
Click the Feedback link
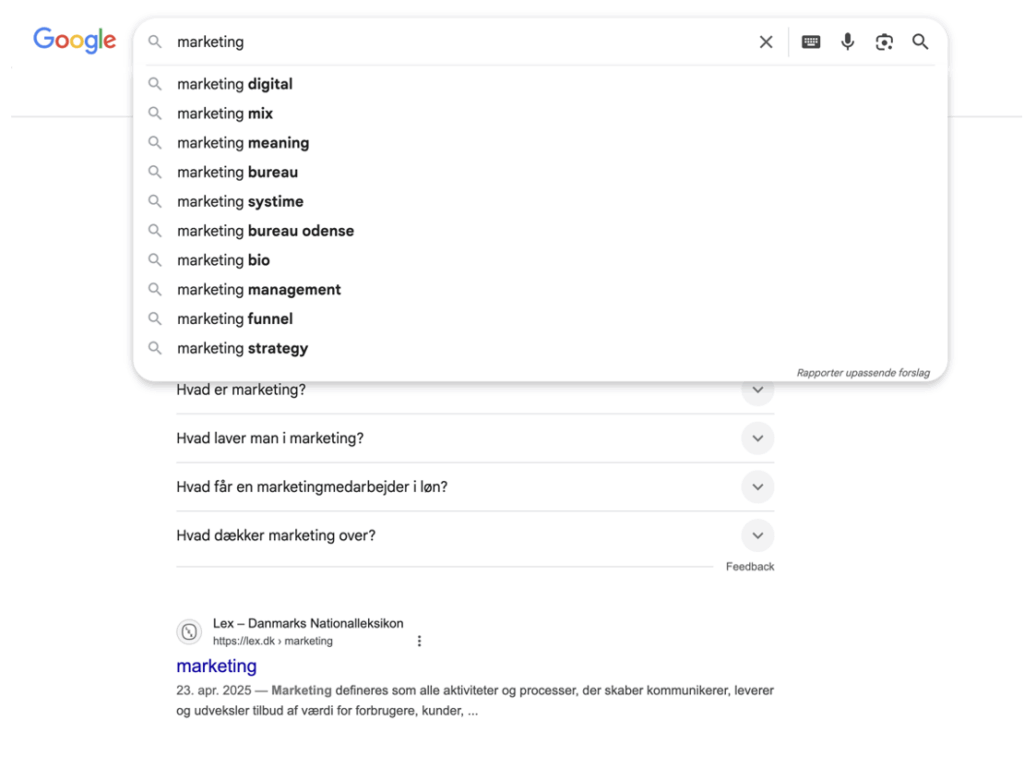(750, 567)
